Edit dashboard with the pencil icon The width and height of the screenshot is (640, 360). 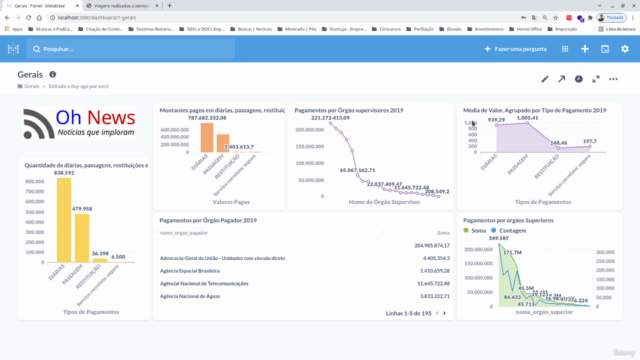coord(545,79)
